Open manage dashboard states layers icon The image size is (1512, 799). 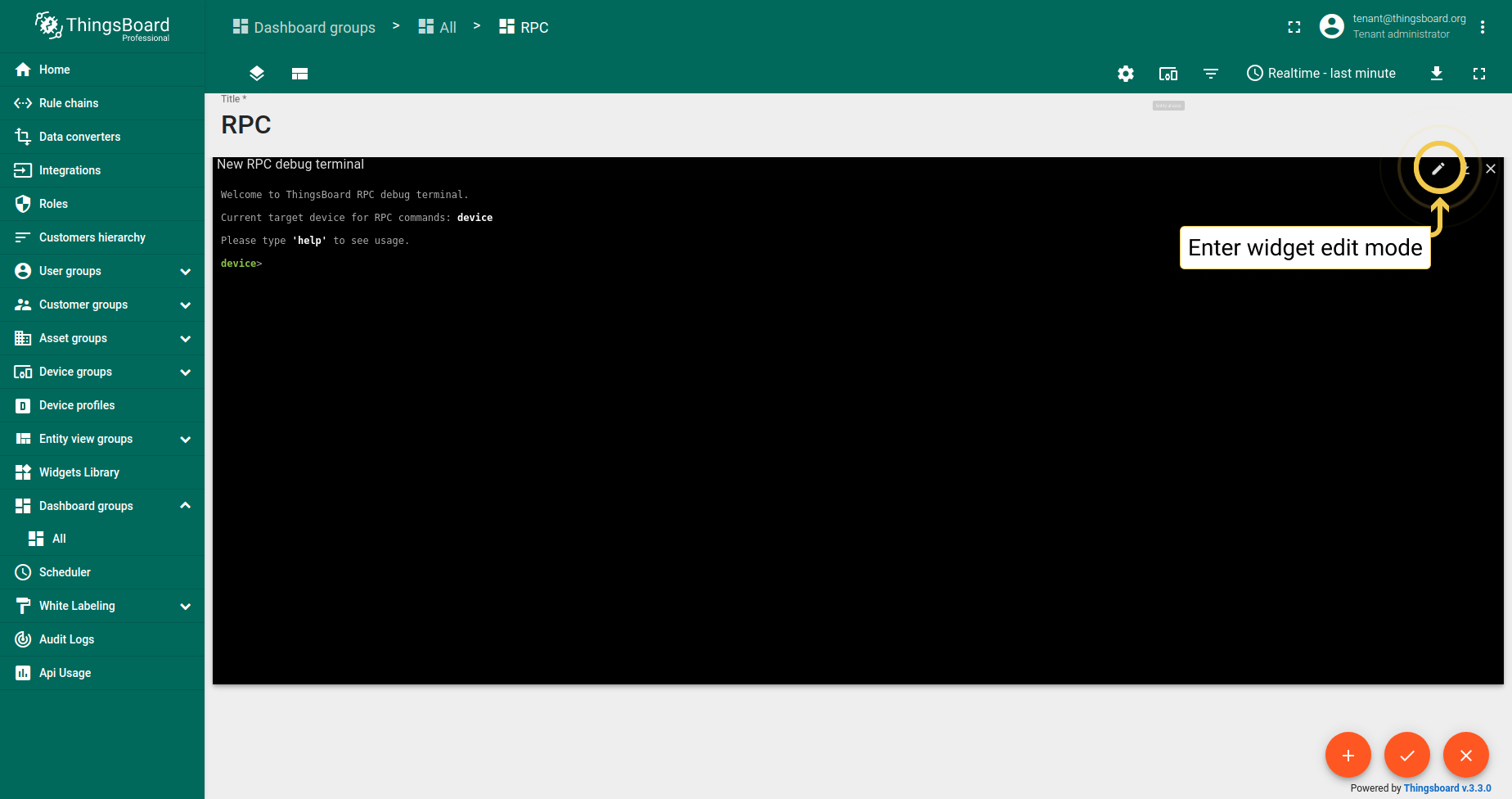257,74
